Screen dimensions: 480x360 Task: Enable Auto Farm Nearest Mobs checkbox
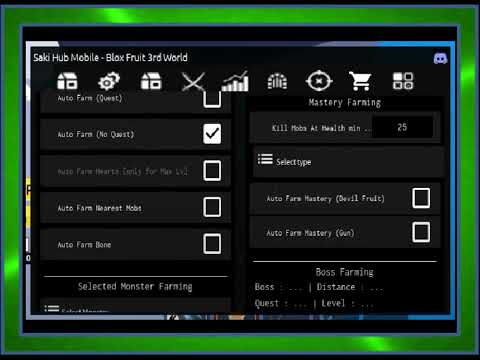212,207
